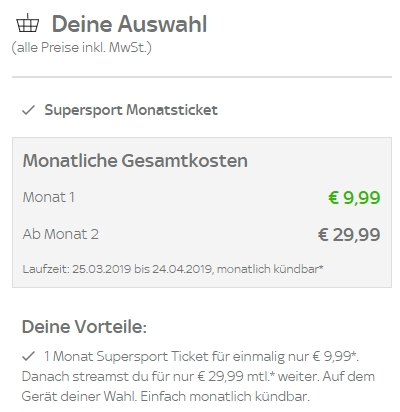The image size is (400, 412).
Task: Click the € 29,99 monthly price
Action: click(x=349, y=234)
